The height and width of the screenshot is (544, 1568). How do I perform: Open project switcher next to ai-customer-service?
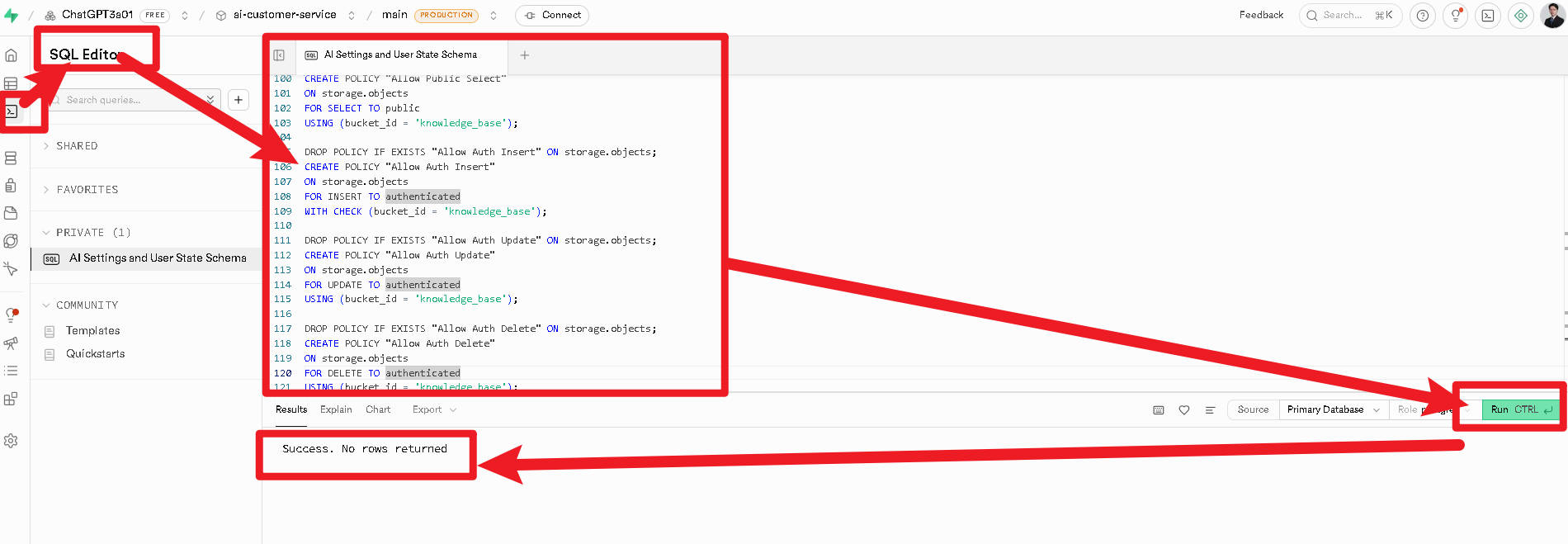click(352, 15)
